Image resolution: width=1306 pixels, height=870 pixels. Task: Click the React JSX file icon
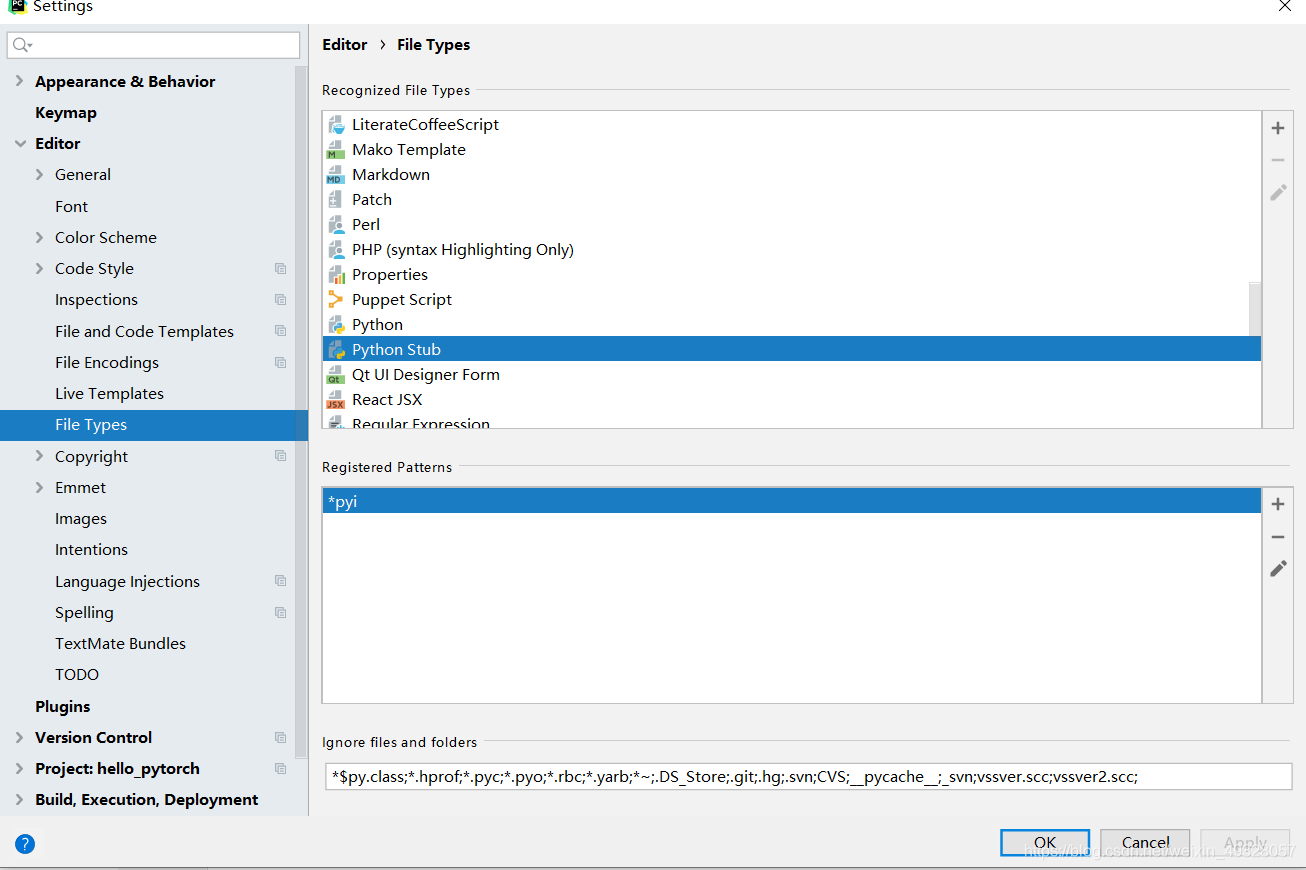pyautogui.click(x=336, y=400)
